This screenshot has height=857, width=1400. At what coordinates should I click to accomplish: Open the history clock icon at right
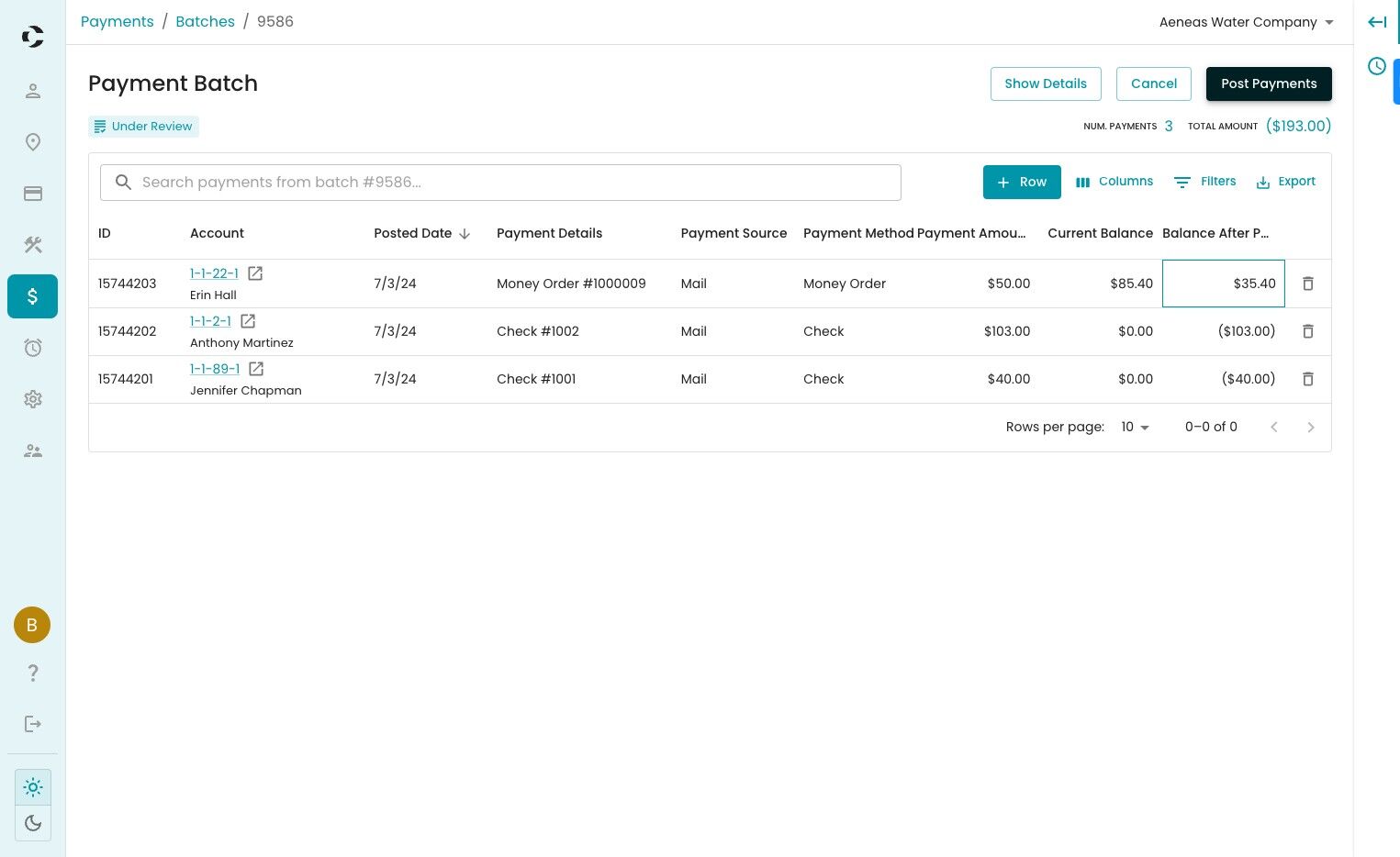1377,66
